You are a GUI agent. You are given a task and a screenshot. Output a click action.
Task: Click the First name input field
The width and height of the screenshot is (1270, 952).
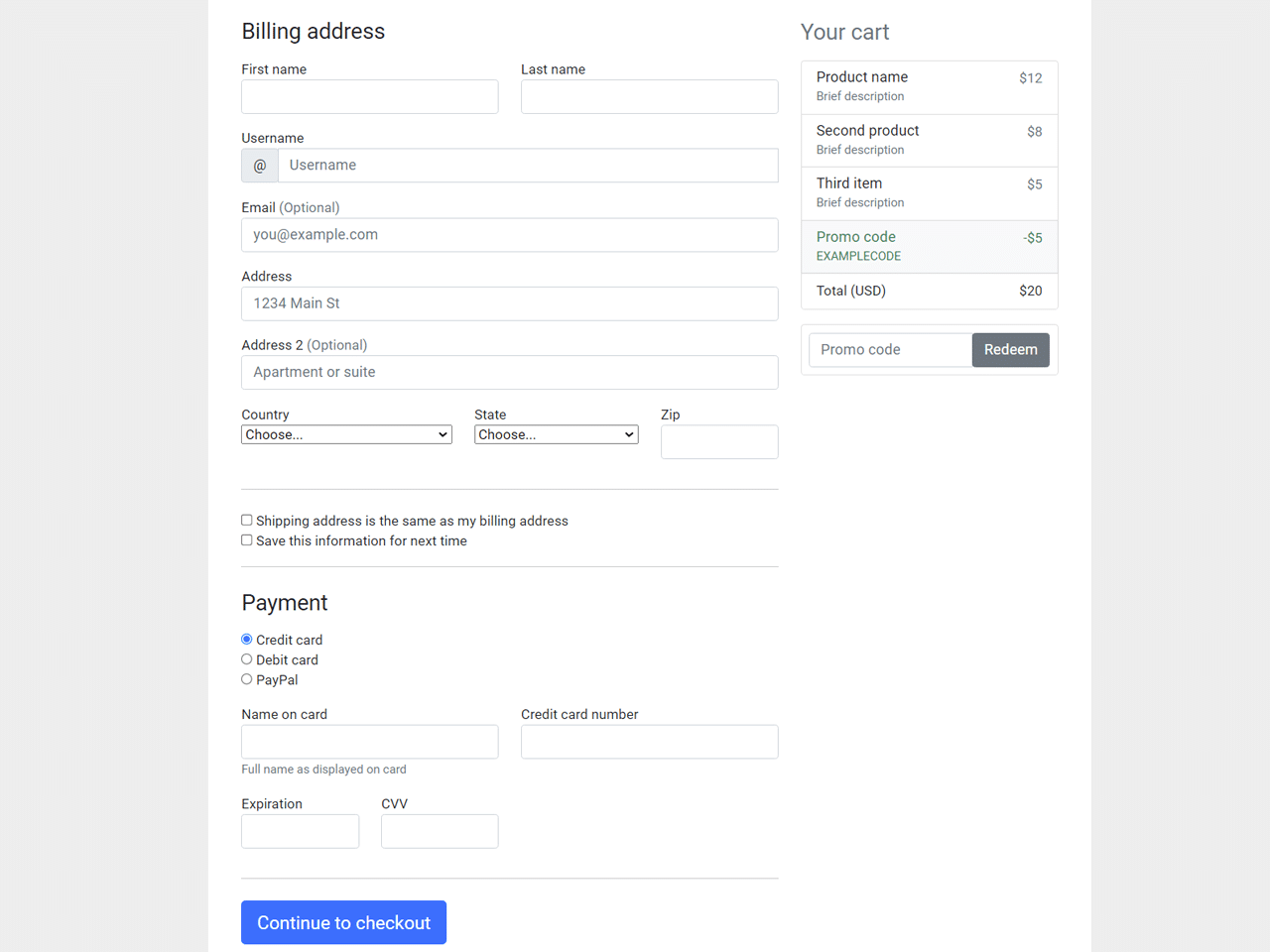click(369, 96)
